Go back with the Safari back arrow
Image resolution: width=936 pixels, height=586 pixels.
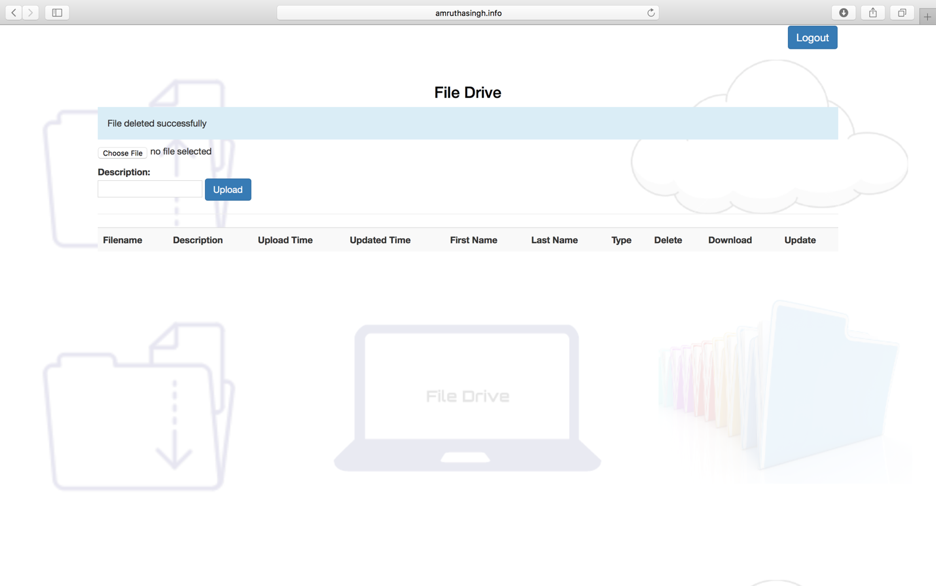coord(14,13)
